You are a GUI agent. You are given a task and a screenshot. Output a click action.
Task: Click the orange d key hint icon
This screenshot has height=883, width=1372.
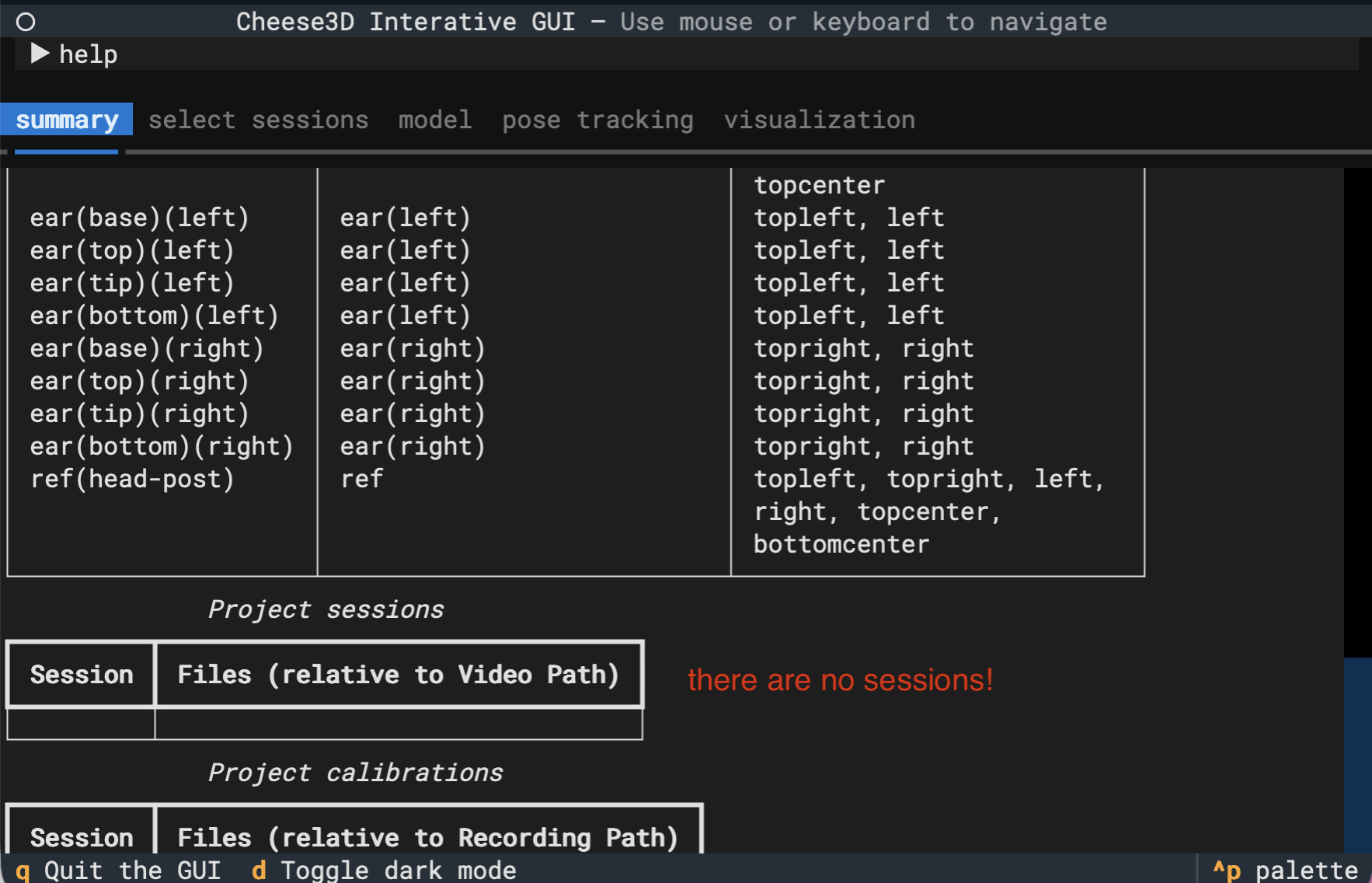[x=259, y=870]
